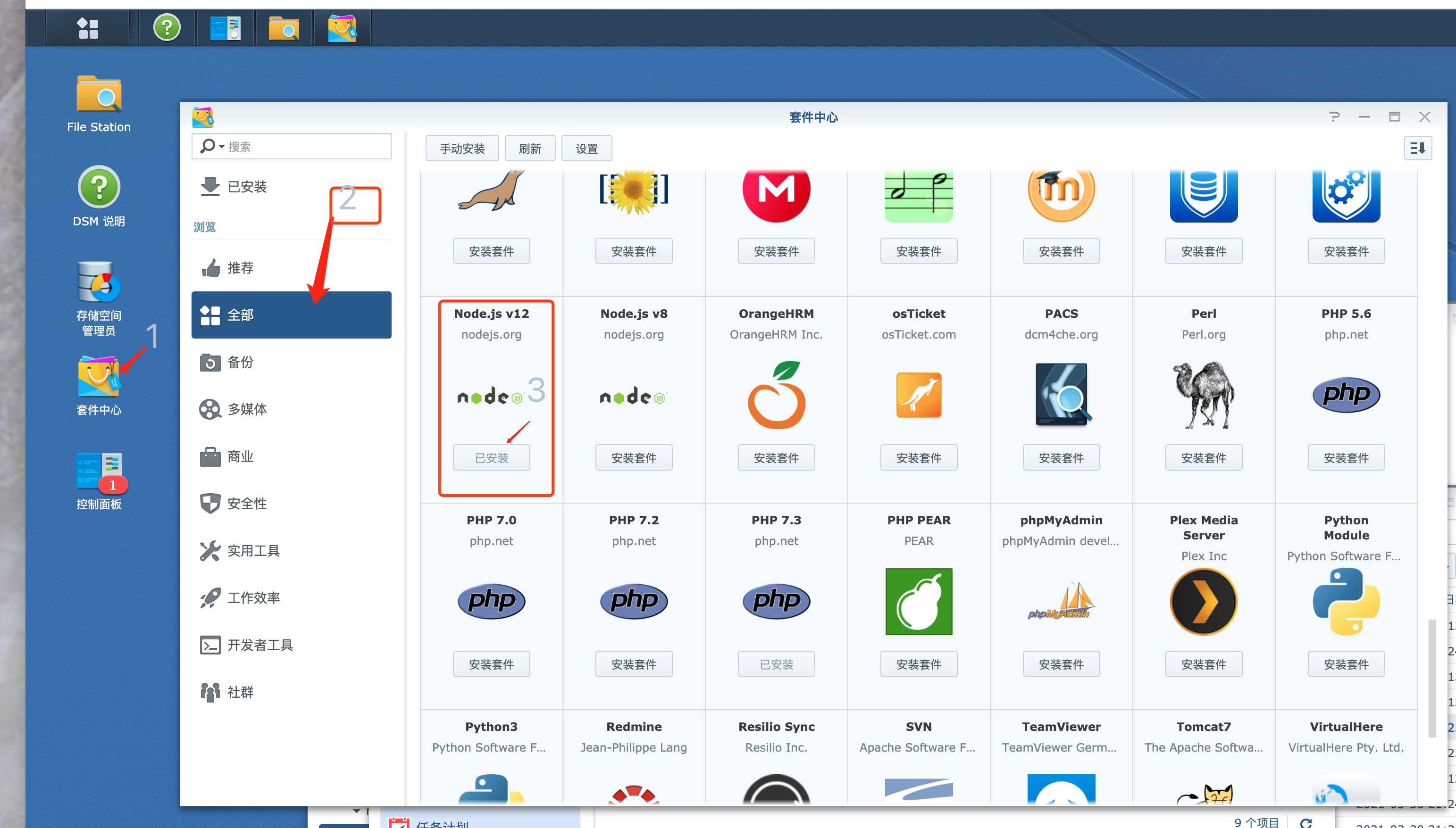Install the Plex Media Server package
The width and height of the screenshot is (1456, 828).
click(x=1204, y=663)
